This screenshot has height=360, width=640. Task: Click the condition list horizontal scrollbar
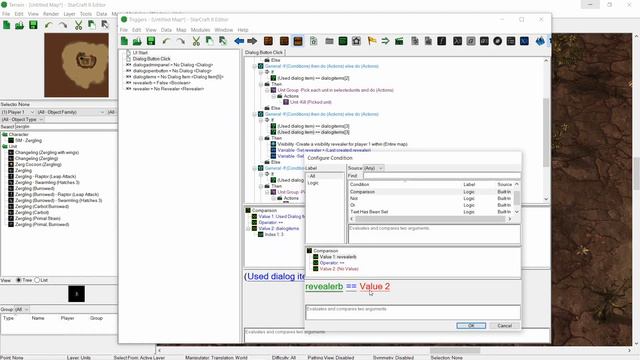430,219
